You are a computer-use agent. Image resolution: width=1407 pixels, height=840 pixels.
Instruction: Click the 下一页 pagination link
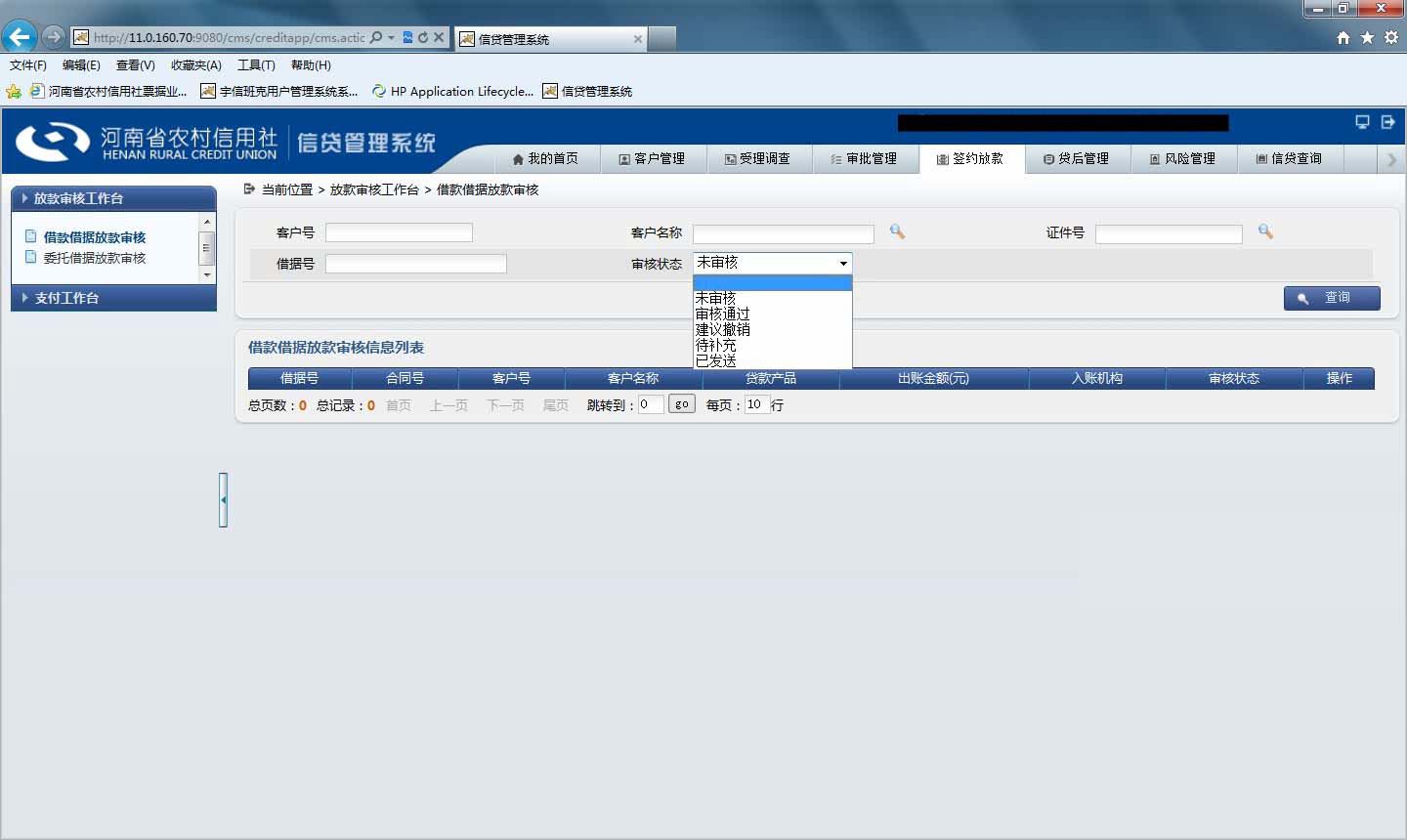[x=505, y=405]
